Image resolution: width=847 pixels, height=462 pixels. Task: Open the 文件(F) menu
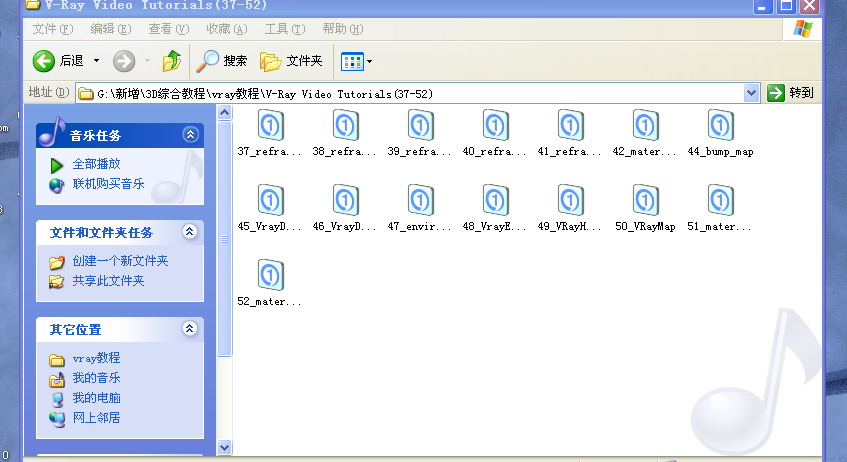(x=52, y=29)
